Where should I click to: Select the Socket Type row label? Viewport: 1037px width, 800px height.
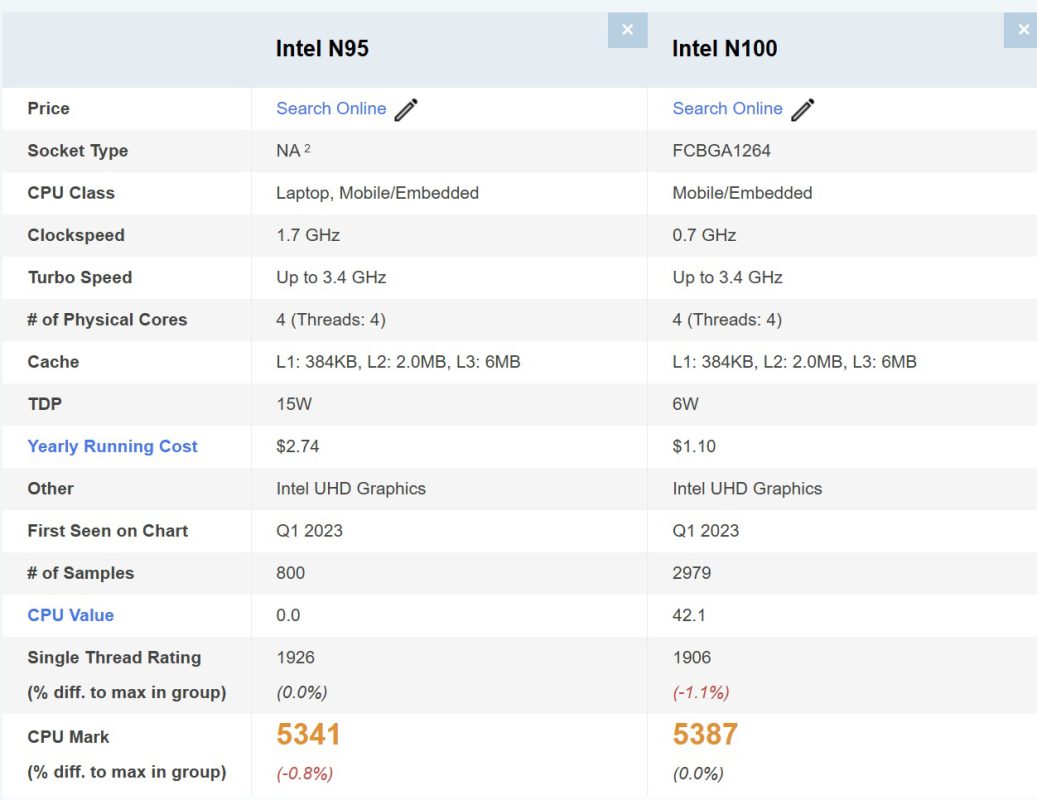point(77,151)
